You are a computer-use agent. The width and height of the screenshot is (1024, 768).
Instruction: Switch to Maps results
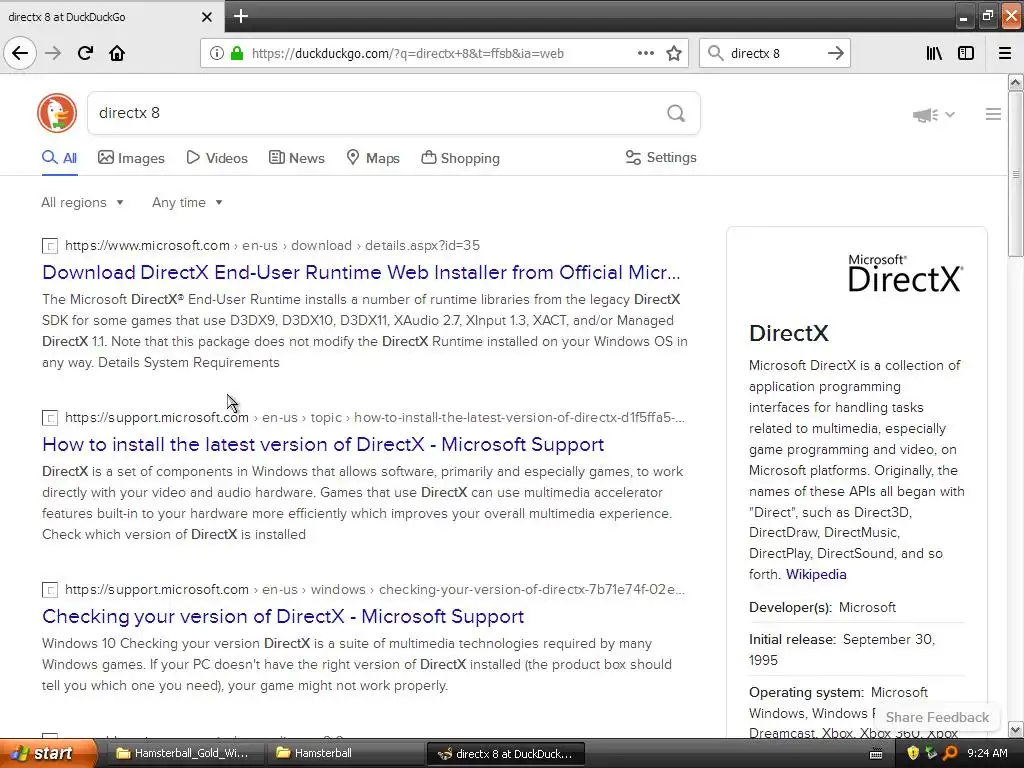(373, 158)
